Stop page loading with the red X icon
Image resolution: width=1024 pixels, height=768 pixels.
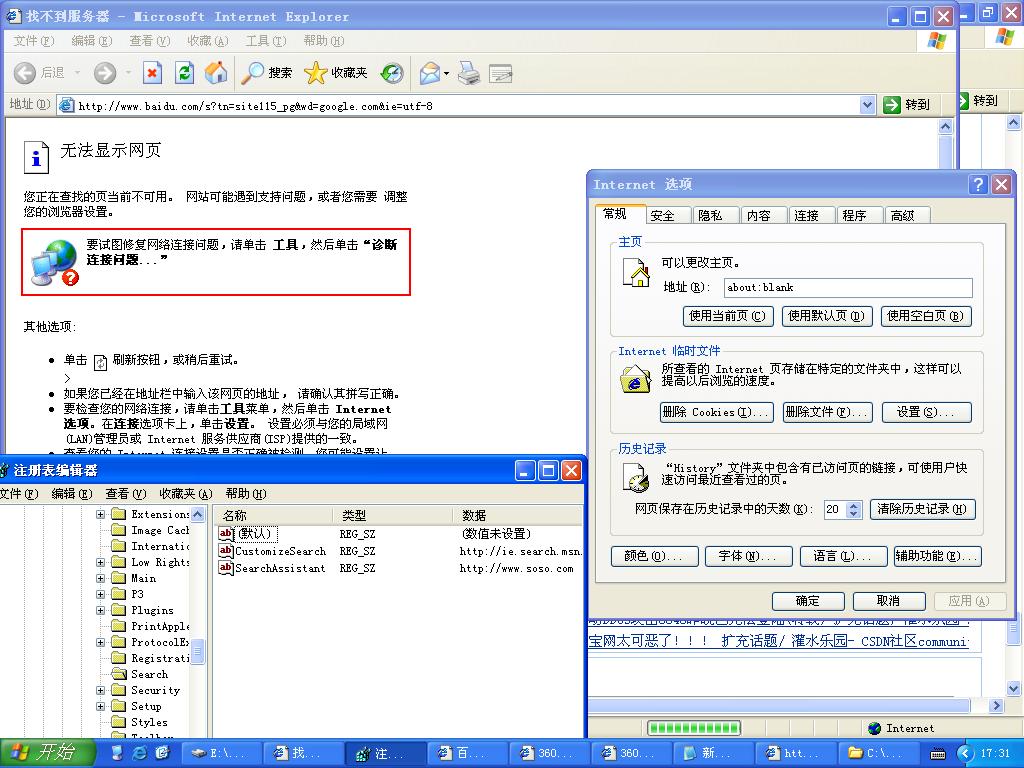coord(152,73)
